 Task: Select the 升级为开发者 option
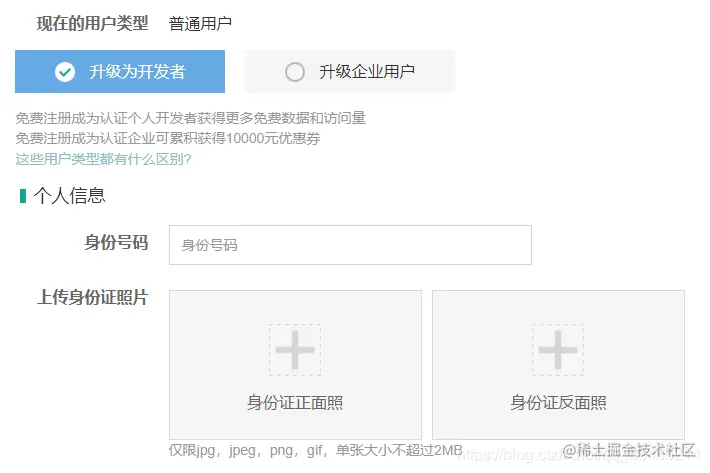pos(120,72)
